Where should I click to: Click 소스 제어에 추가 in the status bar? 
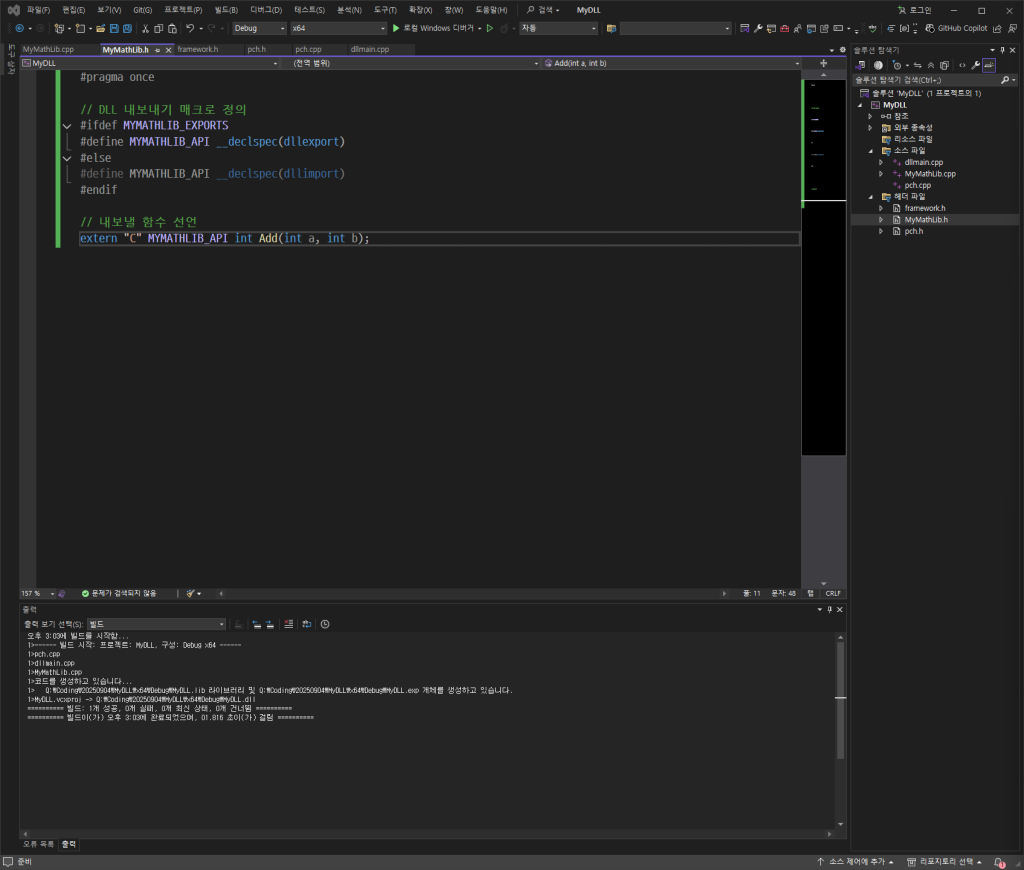tap(856, 862)
